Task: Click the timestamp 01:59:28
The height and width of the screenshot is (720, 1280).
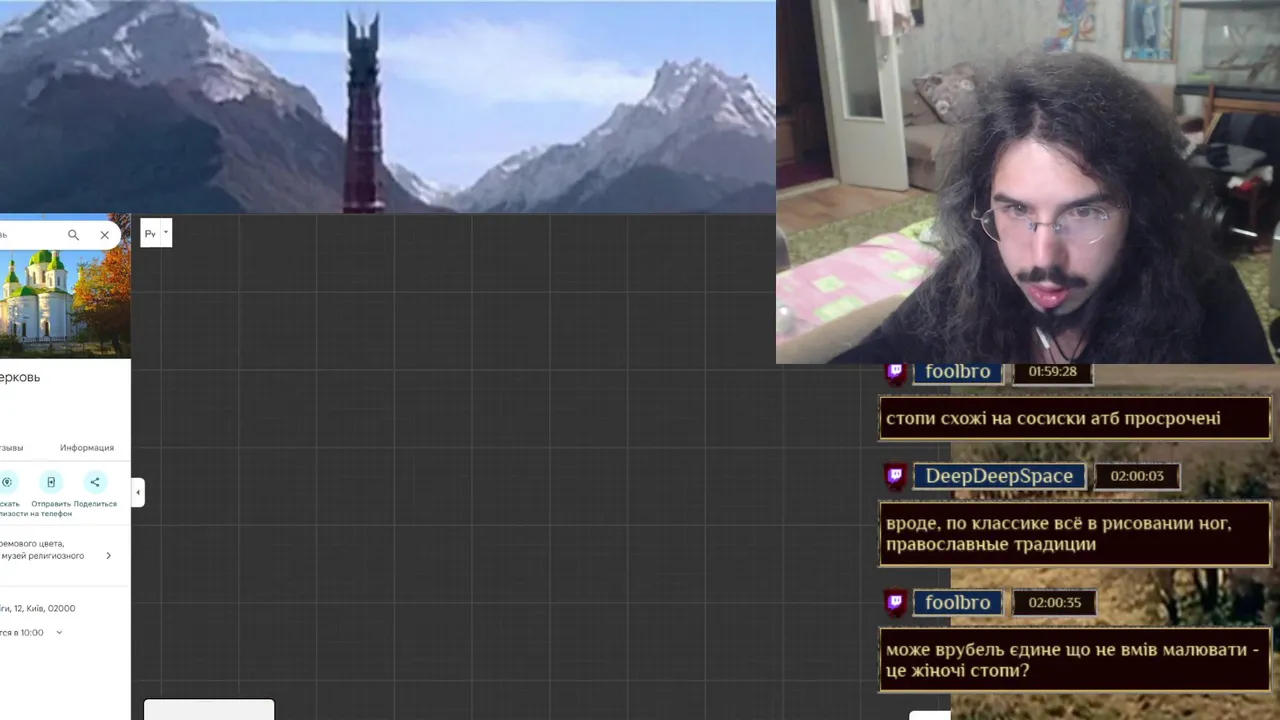Action: (x=1053, y=372)
